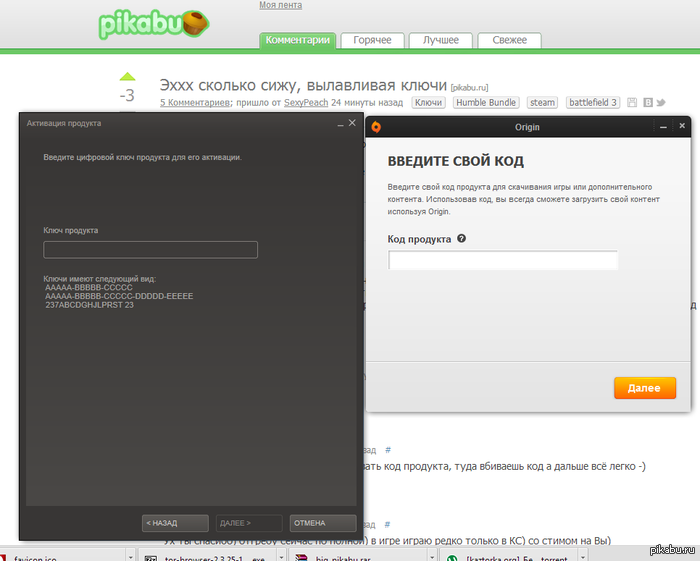Click the greyed ДАЛЕЕ > button
Viewport: 700px width, 561px height.
(249, 523)
